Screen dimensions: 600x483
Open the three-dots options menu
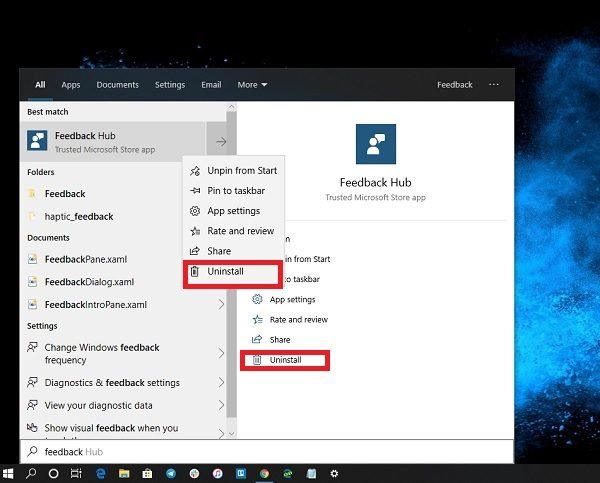(494, 85)
